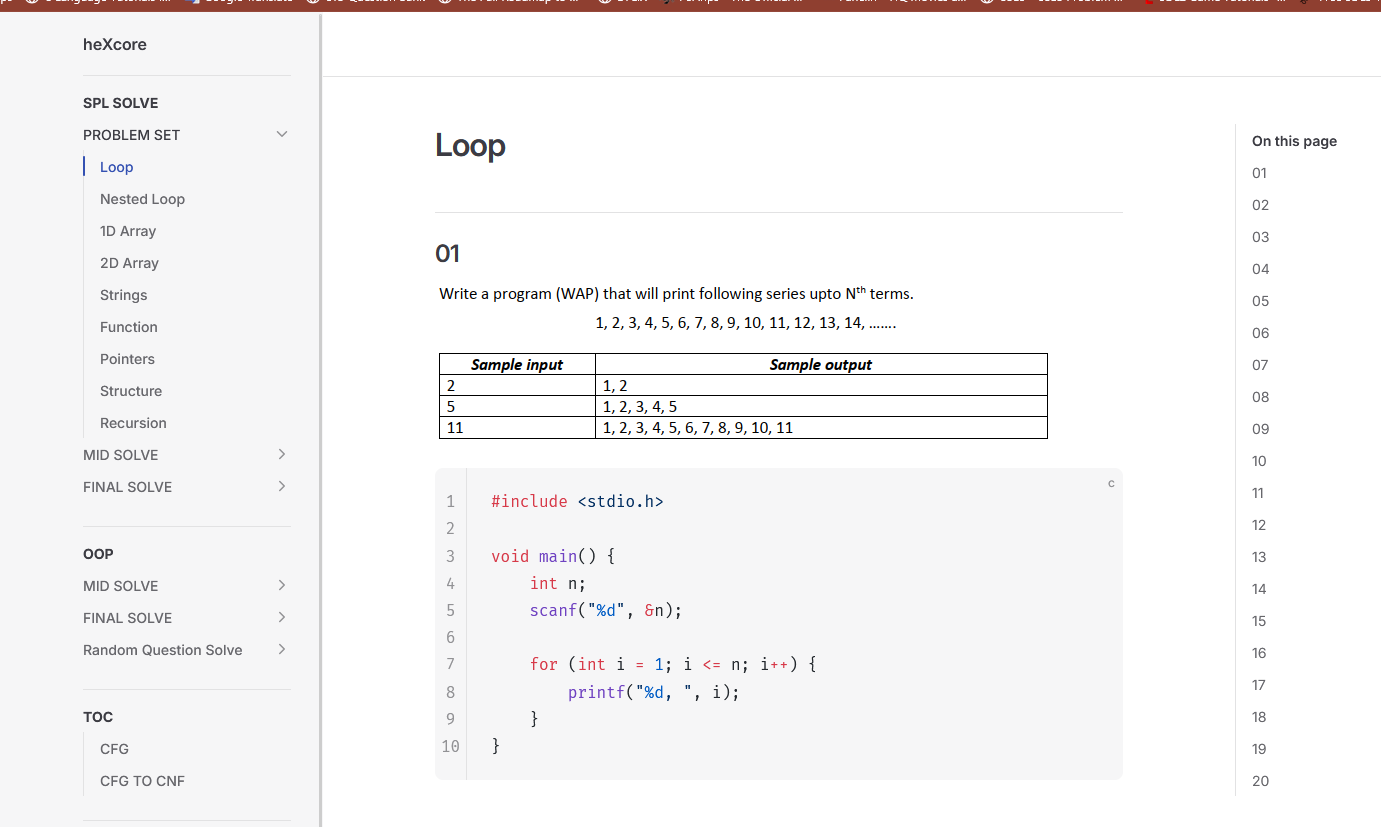Image resolution: width=1381 pixels, height=827 pixels.
Task: Click FINAL SOLVE under SPL SOLVE
Action: tap(127, 487)
